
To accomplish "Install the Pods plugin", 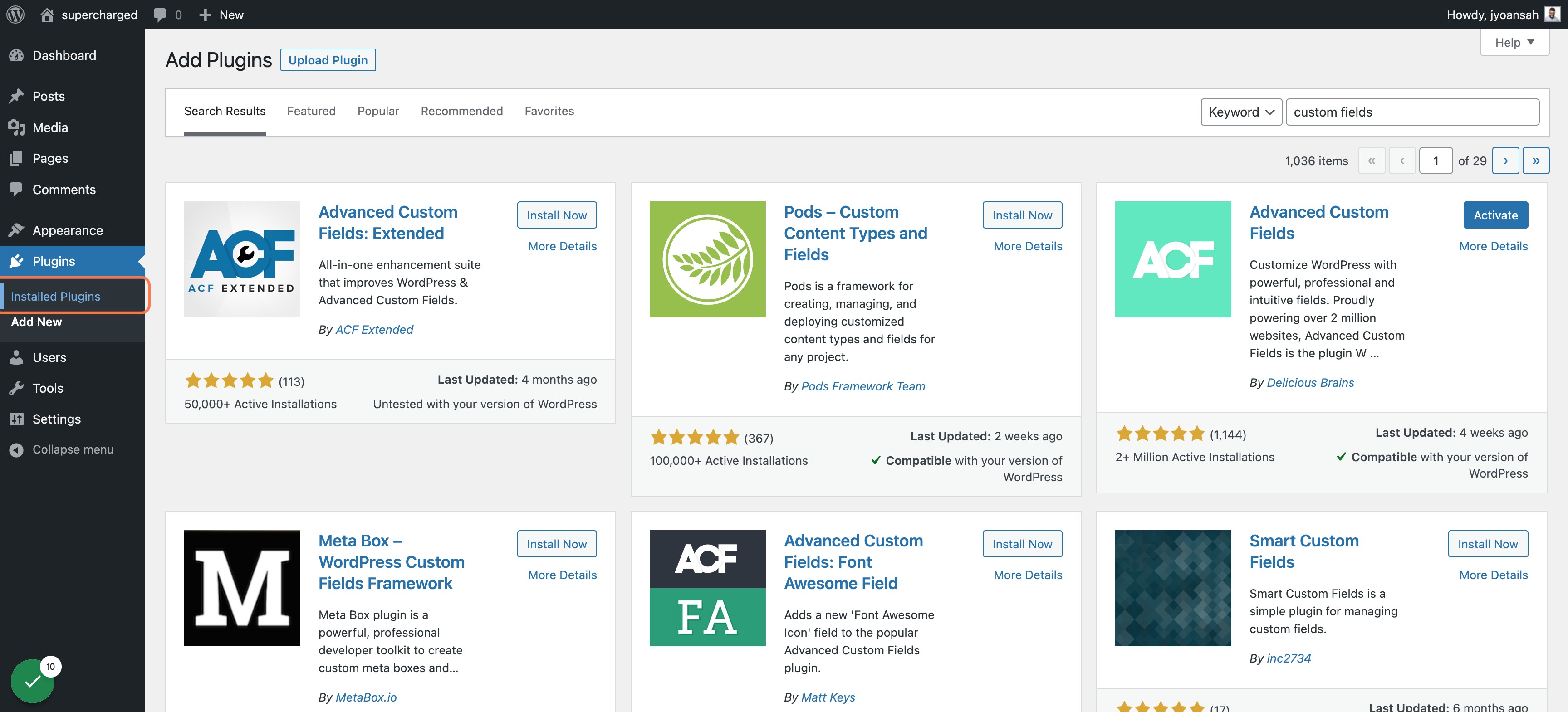I will click(x=1022, y=215).
